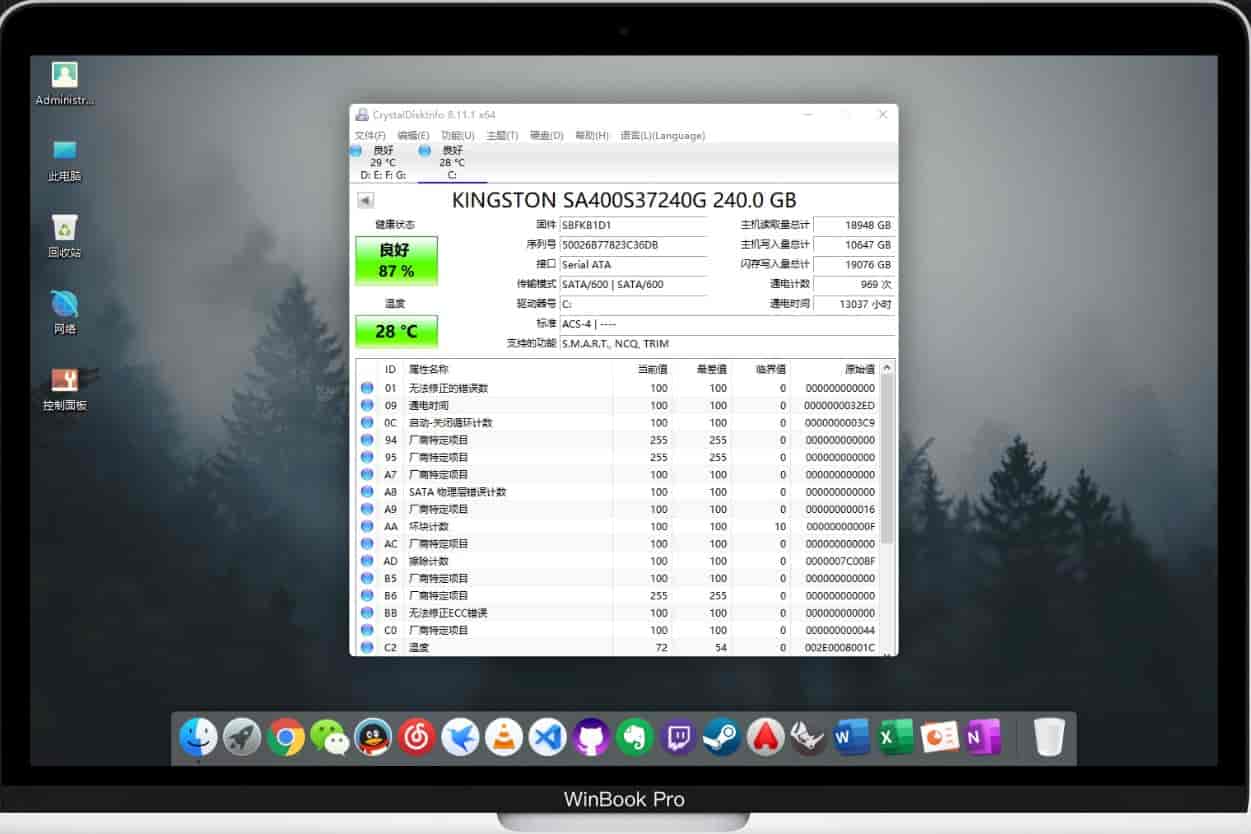This screenshot has height=834, width=1251.
Task: Open WeChat in the dock
Action: tap(329, 738)
